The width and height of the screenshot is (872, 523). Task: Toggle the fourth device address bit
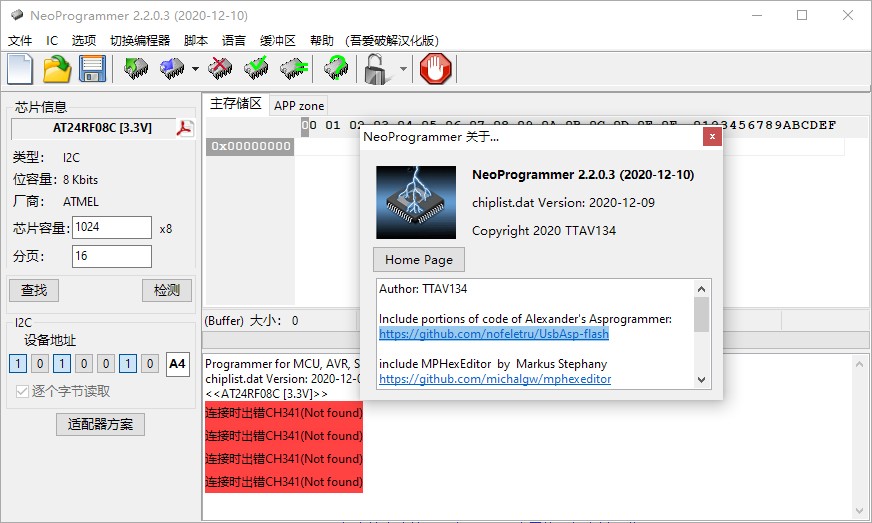83,364
